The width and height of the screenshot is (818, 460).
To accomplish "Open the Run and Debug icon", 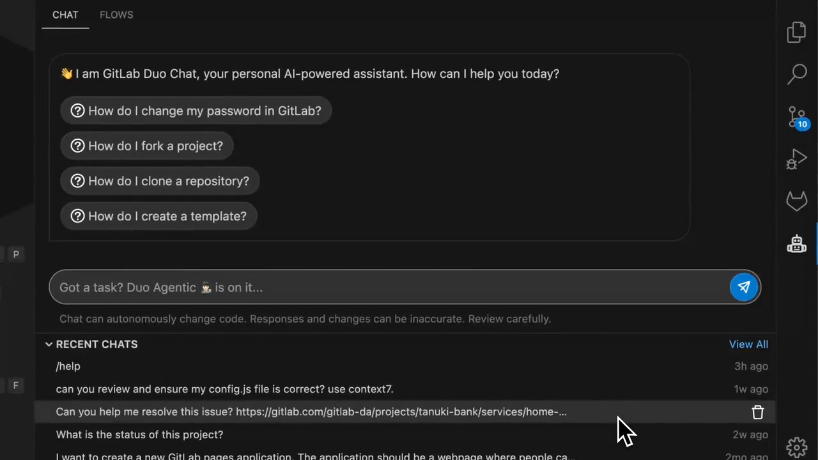I will pyautogui.click(x=796, y=159).
